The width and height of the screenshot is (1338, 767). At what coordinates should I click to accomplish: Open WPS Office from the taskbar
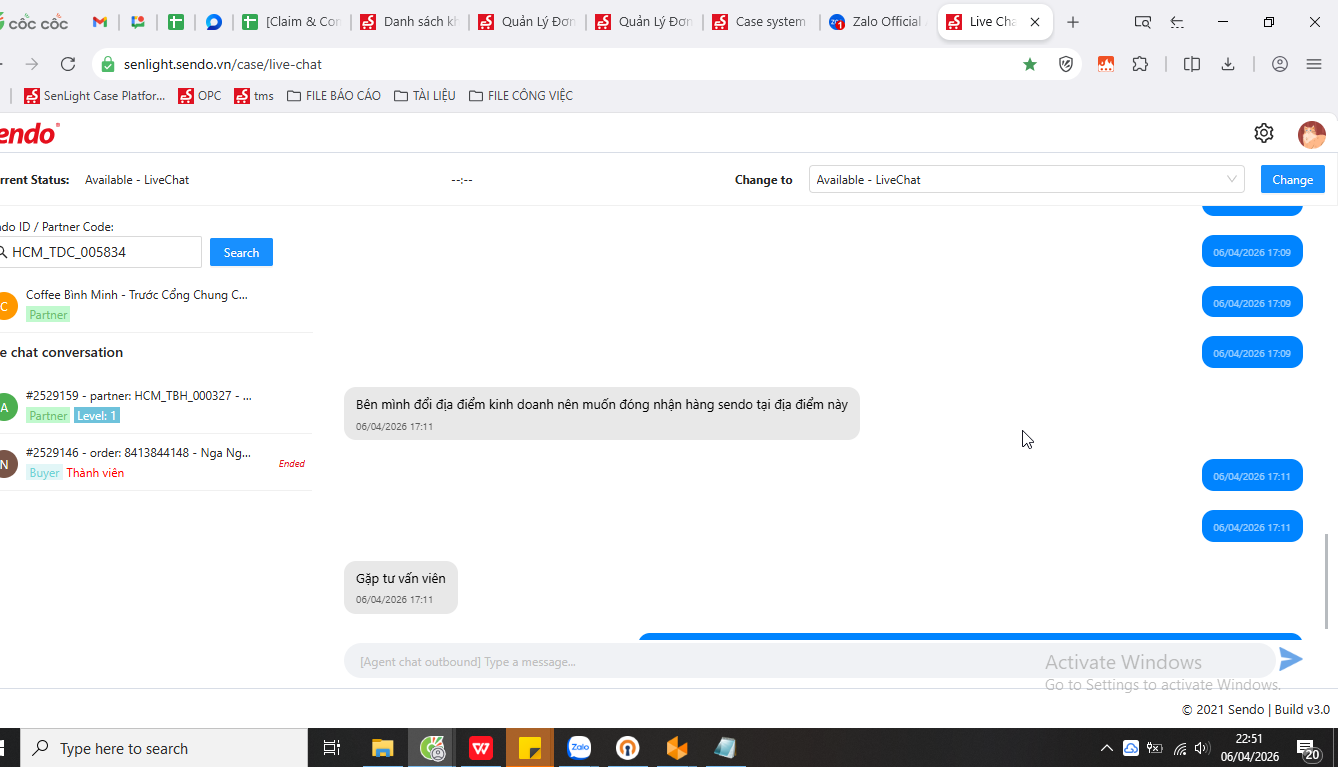click(481, 748)
